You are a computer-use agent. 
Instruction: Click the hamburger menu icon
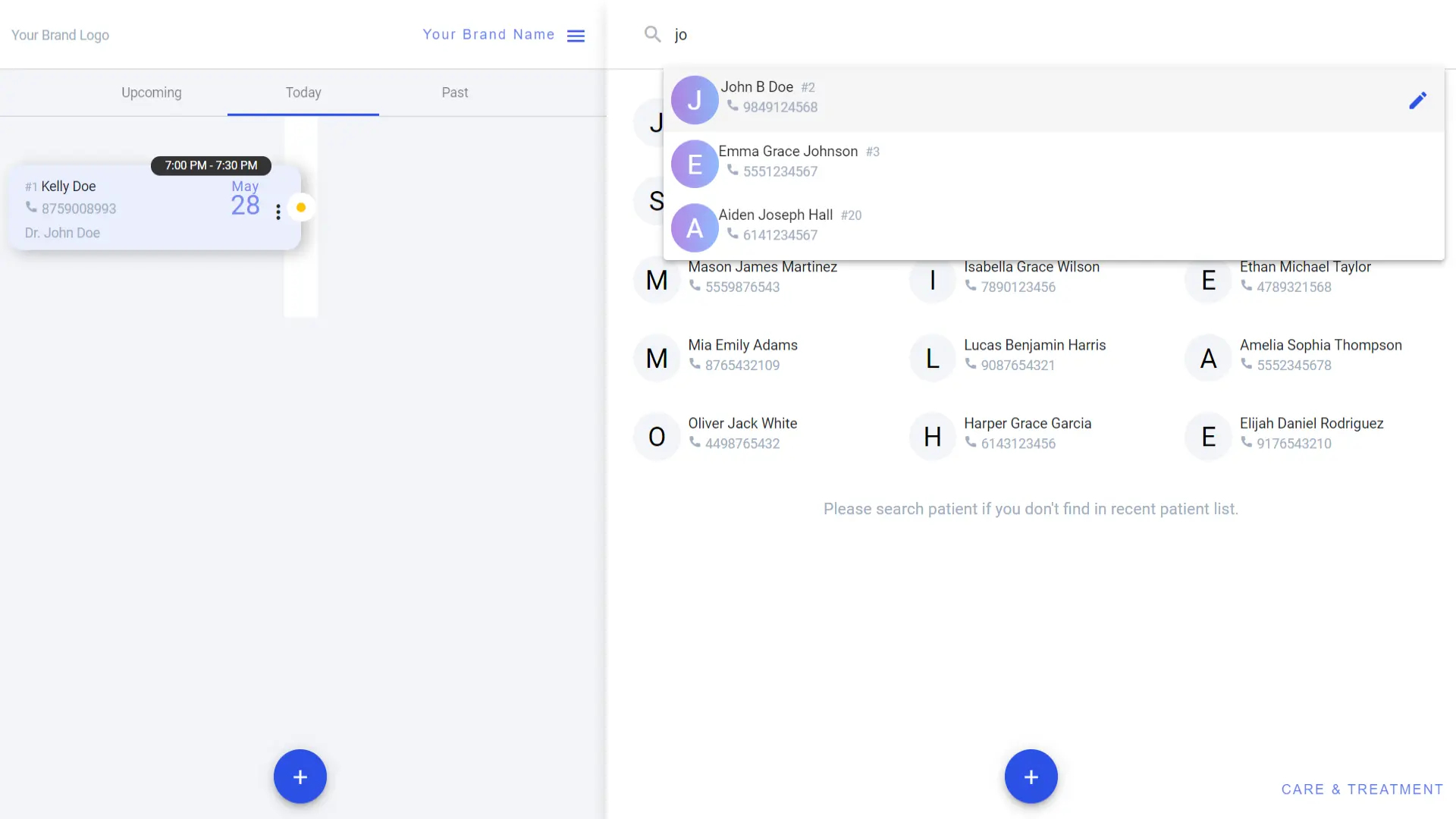576,35
